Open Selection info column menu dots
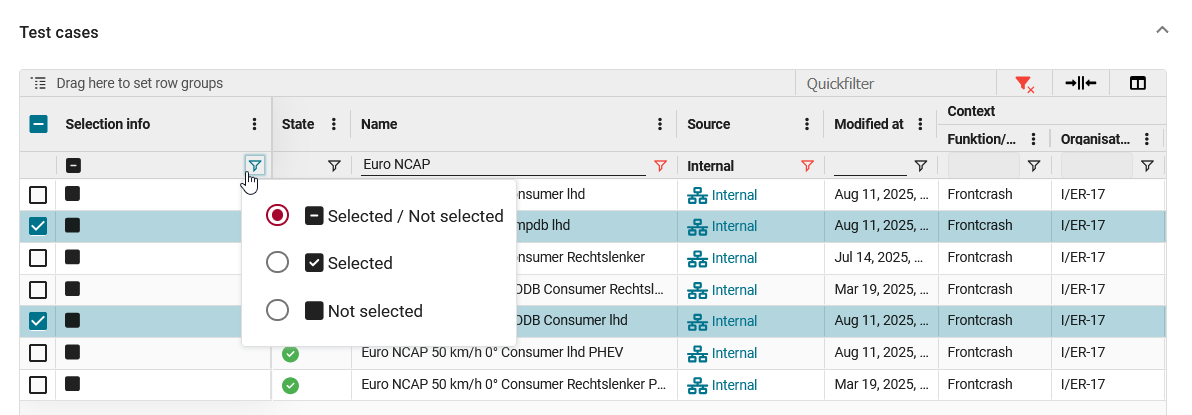1192x415 pixels. tap(255, 124)
